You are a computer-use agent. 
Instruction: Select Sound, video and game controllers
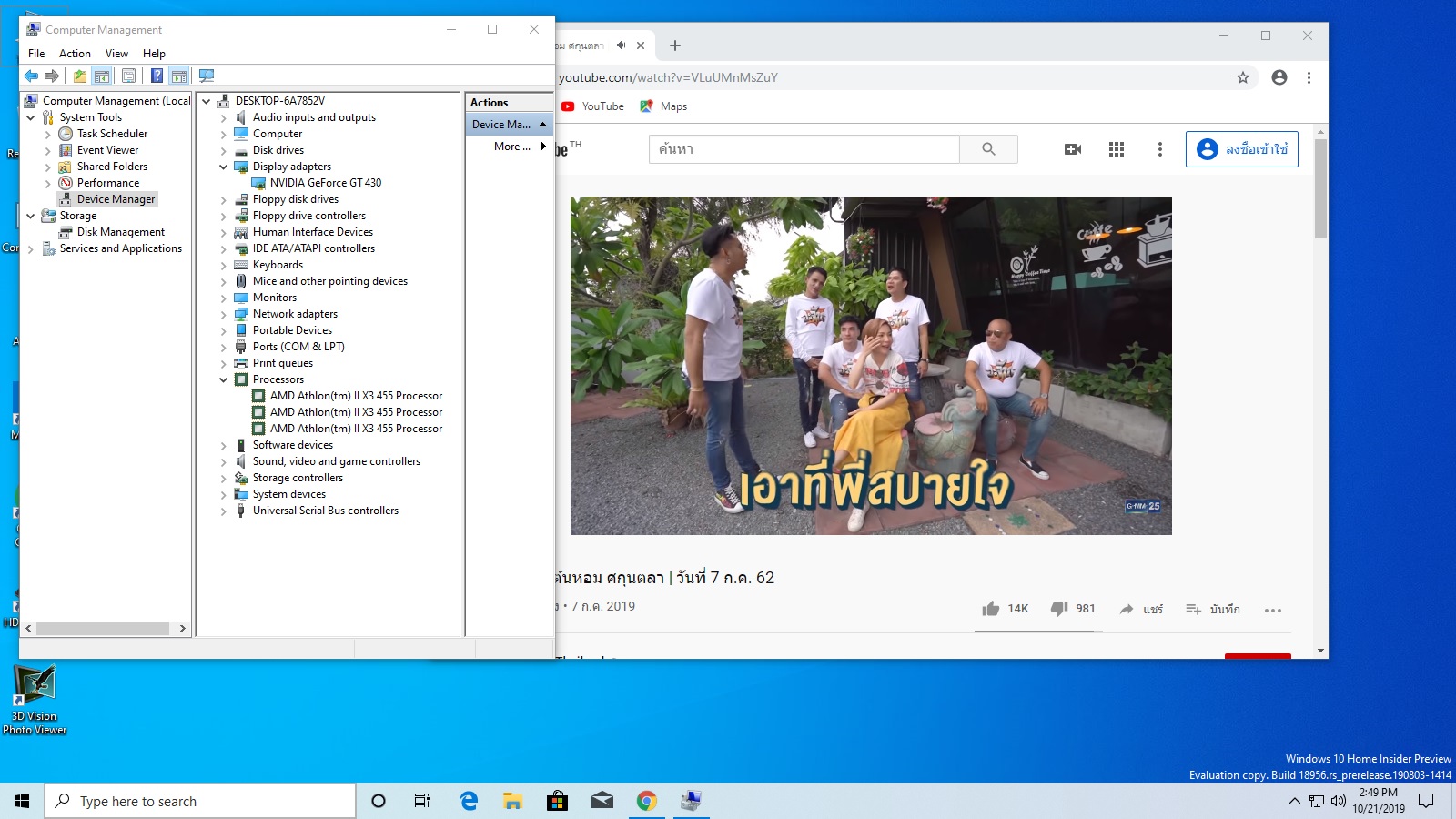click(x=337, y=461)
